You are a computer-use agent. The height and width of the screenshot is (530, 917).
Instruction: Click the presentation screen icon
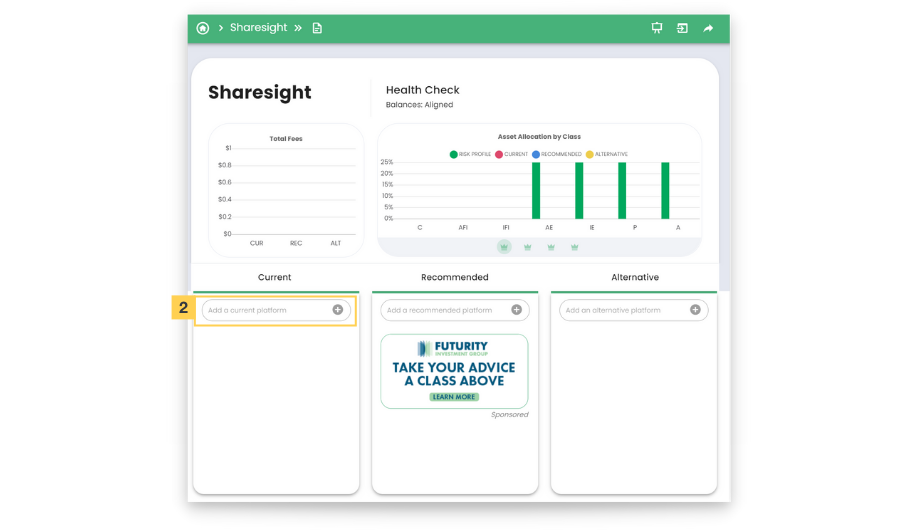pos(657,28)
